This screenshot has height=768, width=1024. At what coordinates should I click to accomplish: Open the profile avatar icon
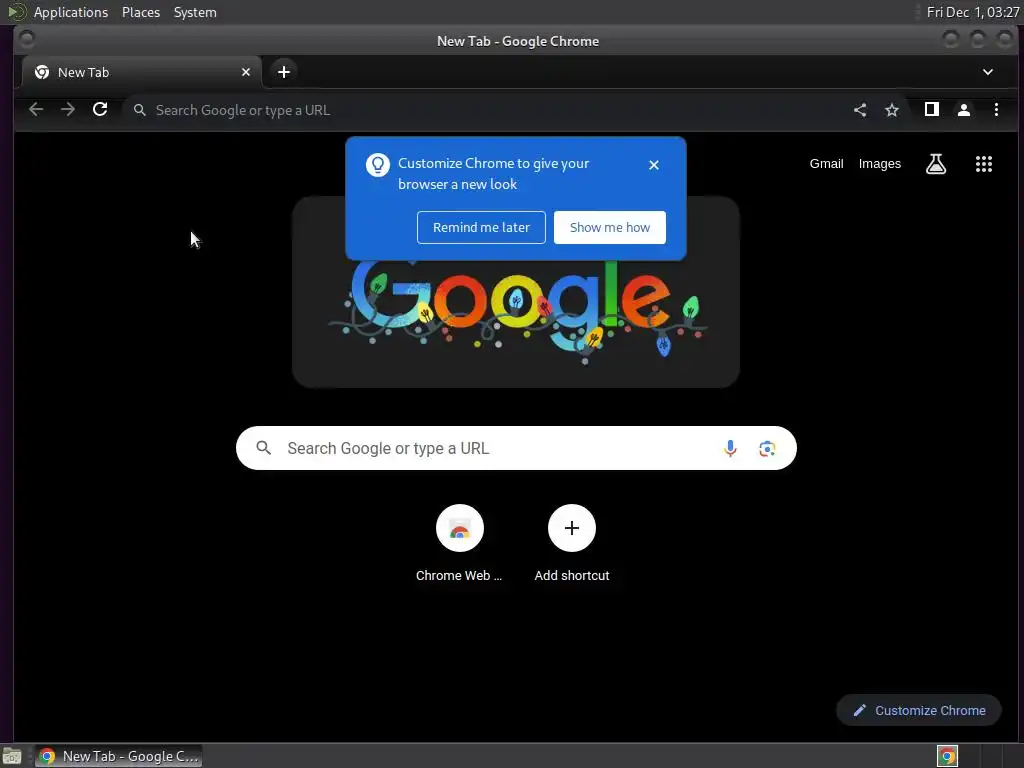point(964,110)
